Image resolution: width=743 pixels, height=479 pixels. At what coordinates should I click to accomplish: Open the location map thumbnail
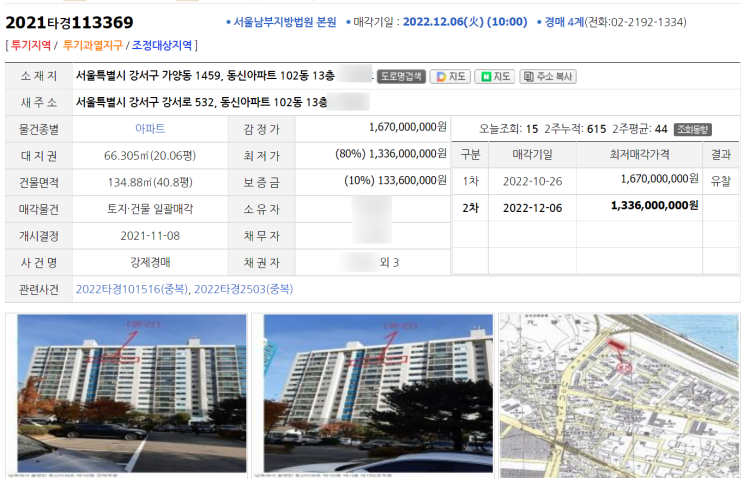[619, 396]
